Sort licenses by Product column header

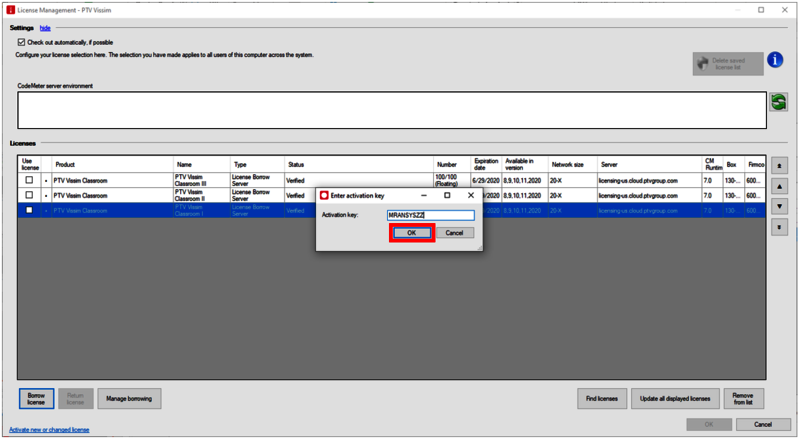pyautogui.click(x=65, y=164)
